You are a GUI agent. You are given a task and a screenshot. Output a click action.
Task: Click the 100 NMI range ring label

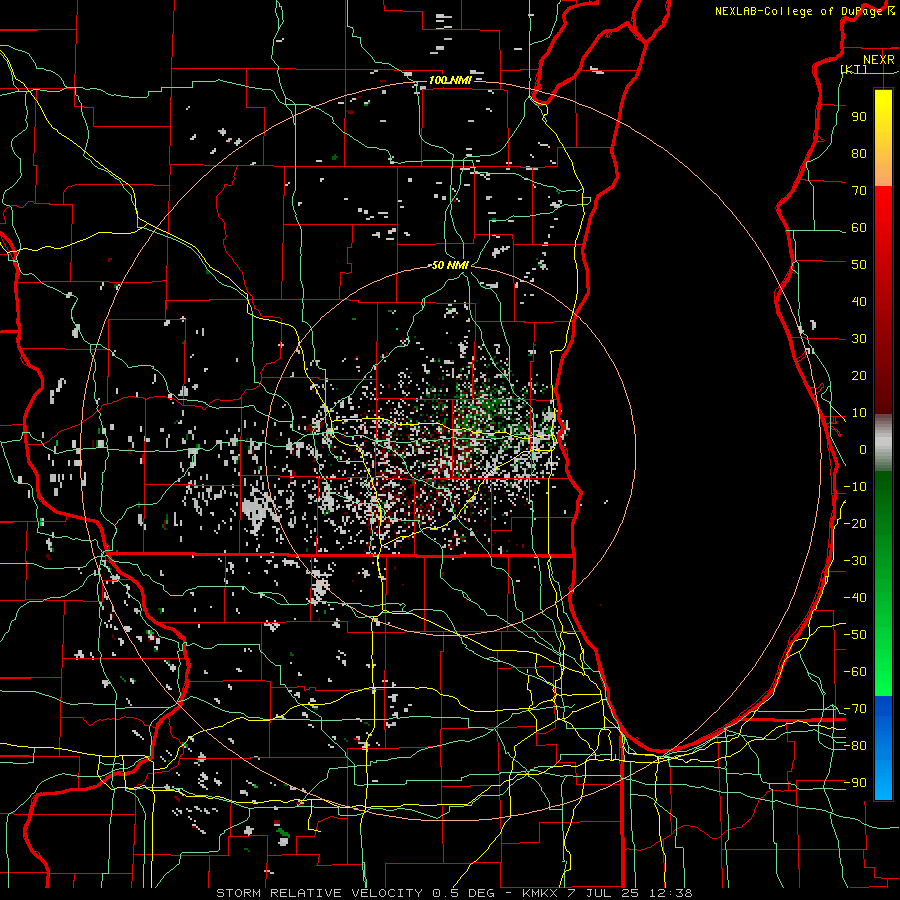coord(450,80)
